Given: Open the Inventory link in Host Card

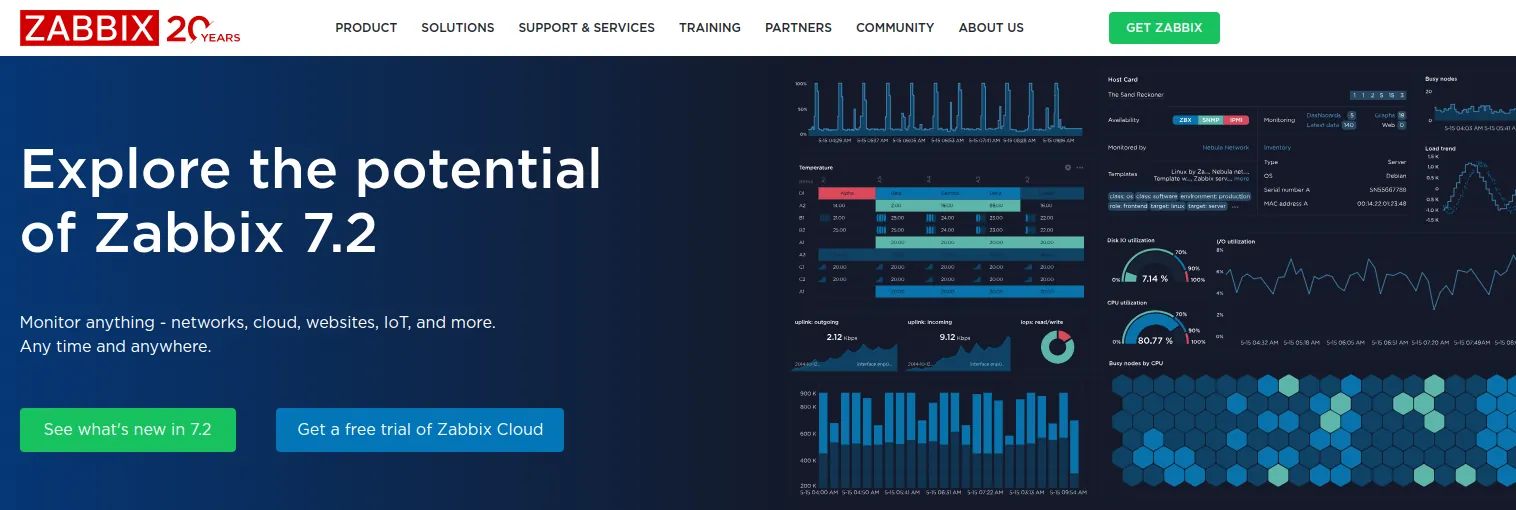Looking at the screenshot, I should 1277,148.
